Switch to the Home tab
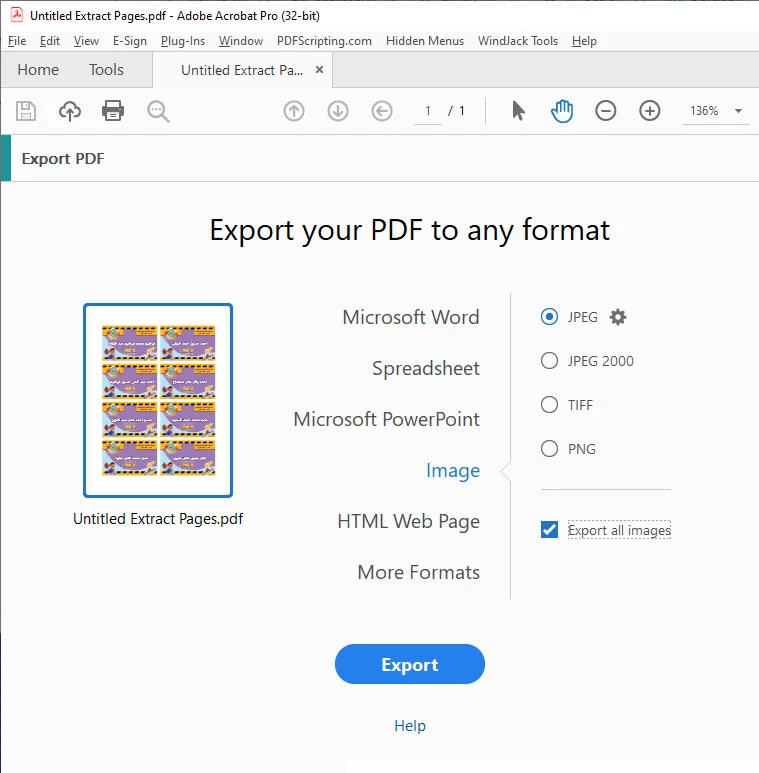Viewport: 759px width, 773px height. (38, 70)
